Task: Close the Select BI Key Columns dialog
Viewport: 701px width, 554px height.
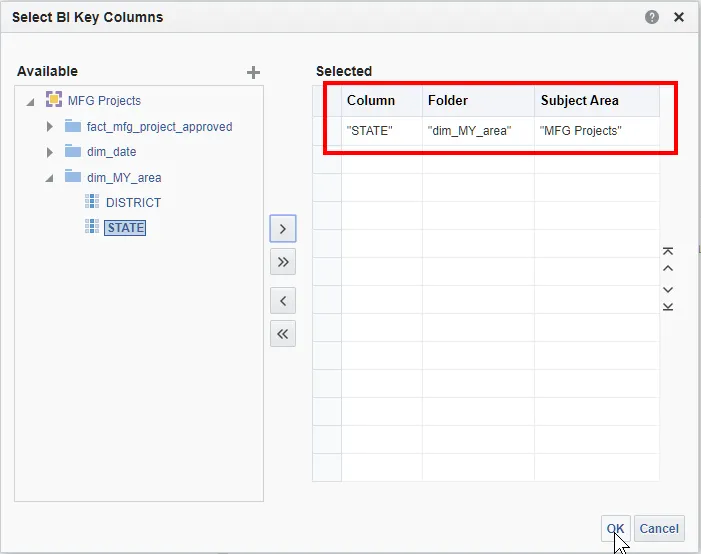Action: (x=679, y=17)
